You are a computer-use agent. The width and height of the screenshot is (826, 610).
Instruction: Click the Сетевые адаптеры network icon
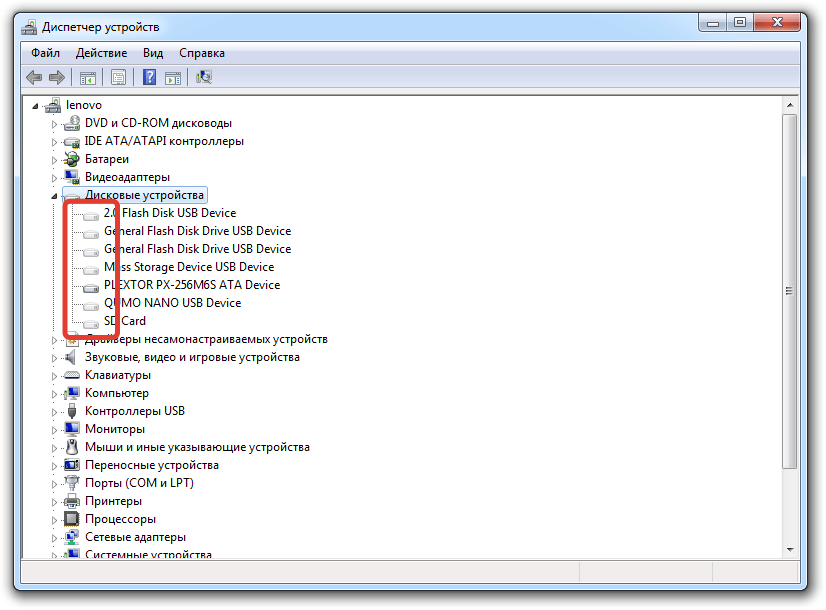[72, 537]
